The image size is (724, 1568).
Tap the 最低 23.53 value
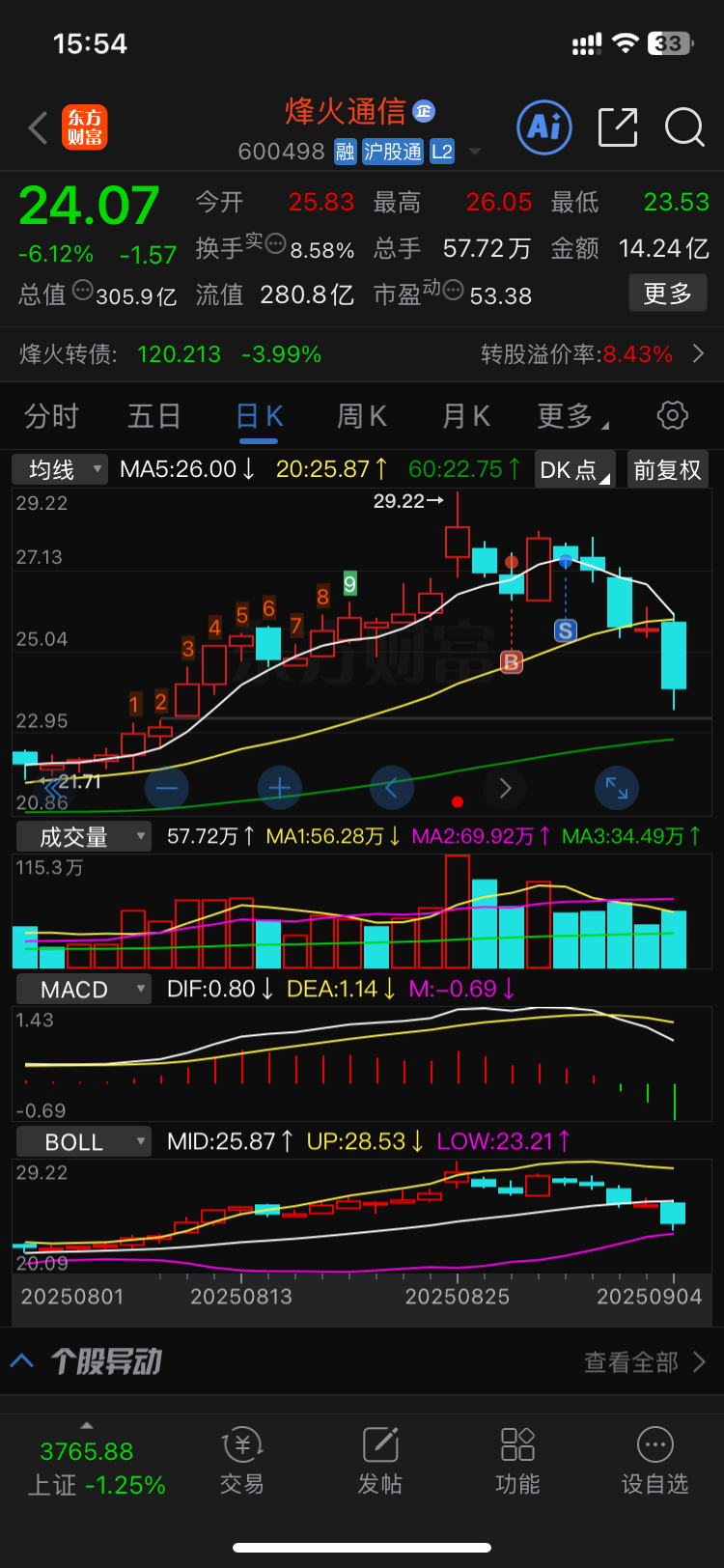(677, 202)
